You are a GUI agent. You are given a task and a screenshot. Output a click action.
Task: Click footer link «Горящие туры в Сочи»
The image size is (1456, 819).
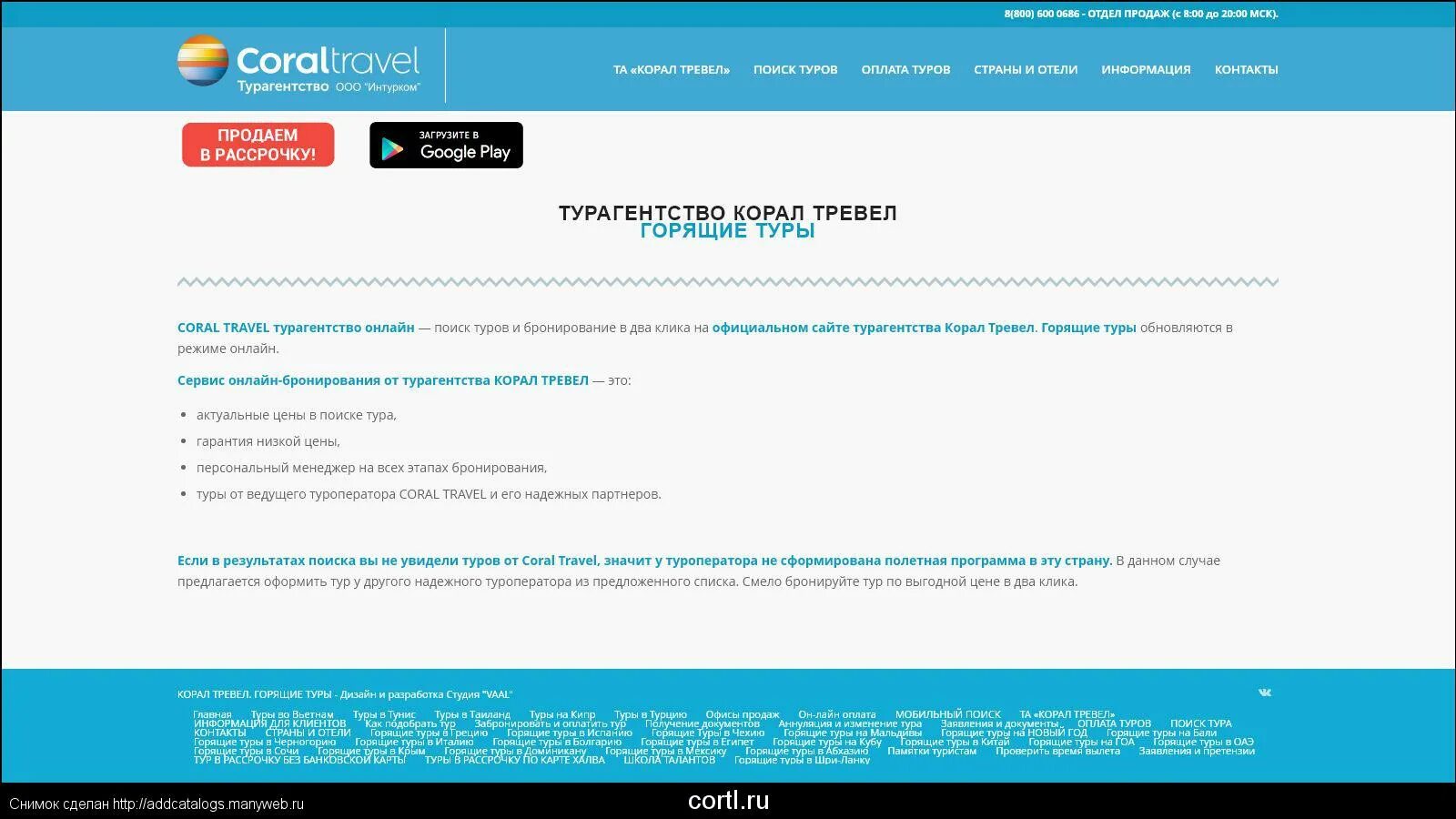(x=246, y=751)
